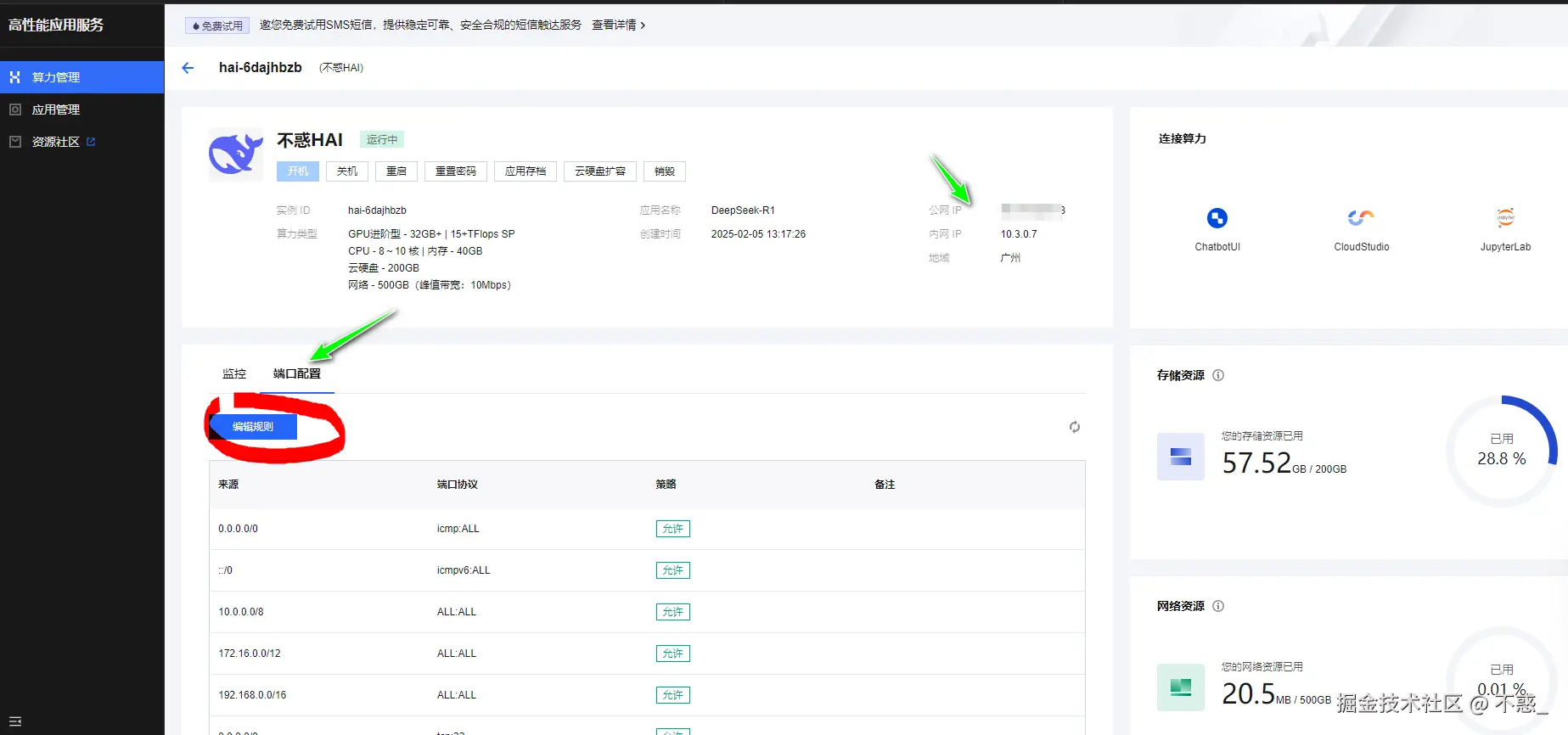Show the 存储资源 info tooltip icon
The image size is (1568, 735).
pos(1218,375)
